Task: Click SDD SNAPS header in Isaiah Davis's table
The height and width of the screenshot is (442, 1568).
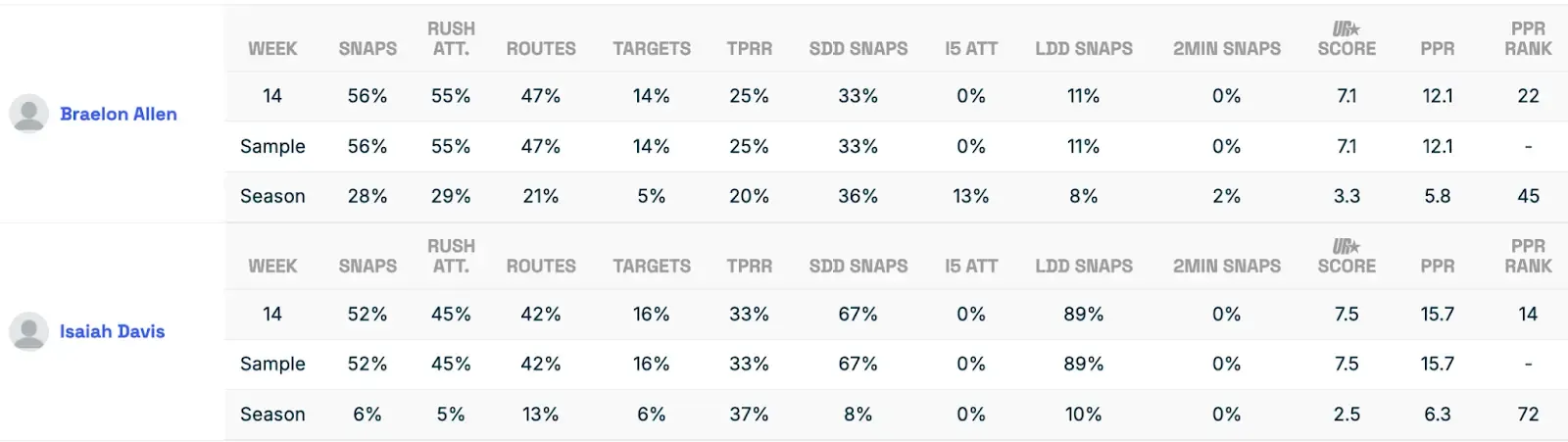Action: [x=857, y=266]
